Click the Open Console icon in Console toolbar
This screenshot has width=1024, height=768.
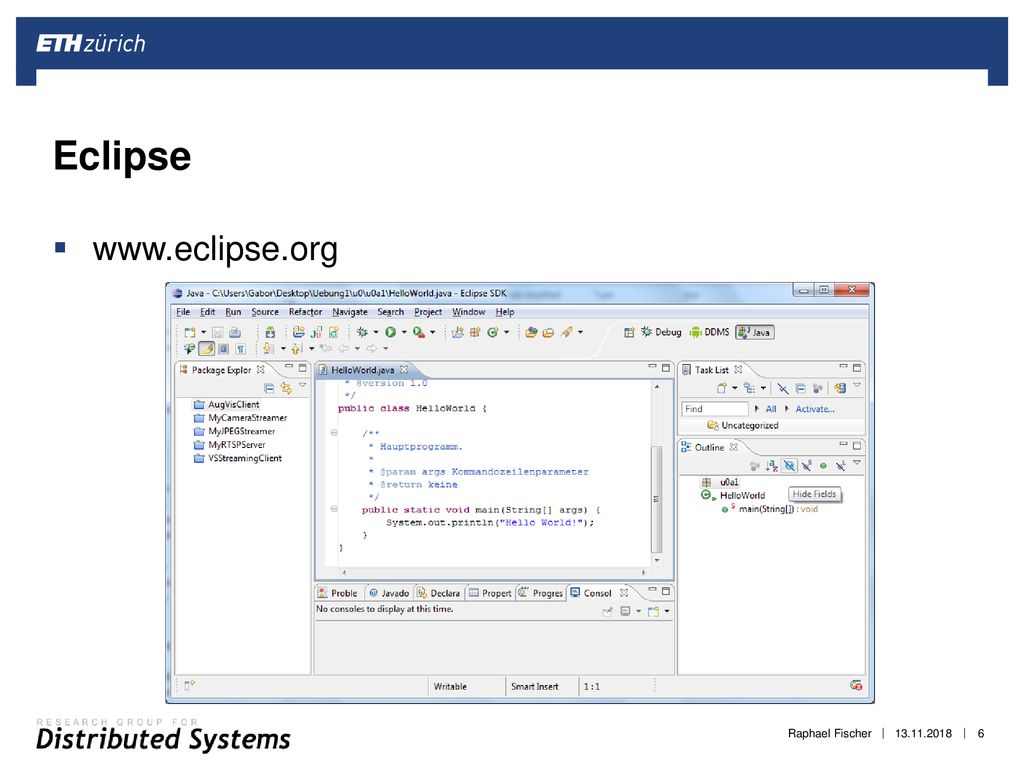653,611
